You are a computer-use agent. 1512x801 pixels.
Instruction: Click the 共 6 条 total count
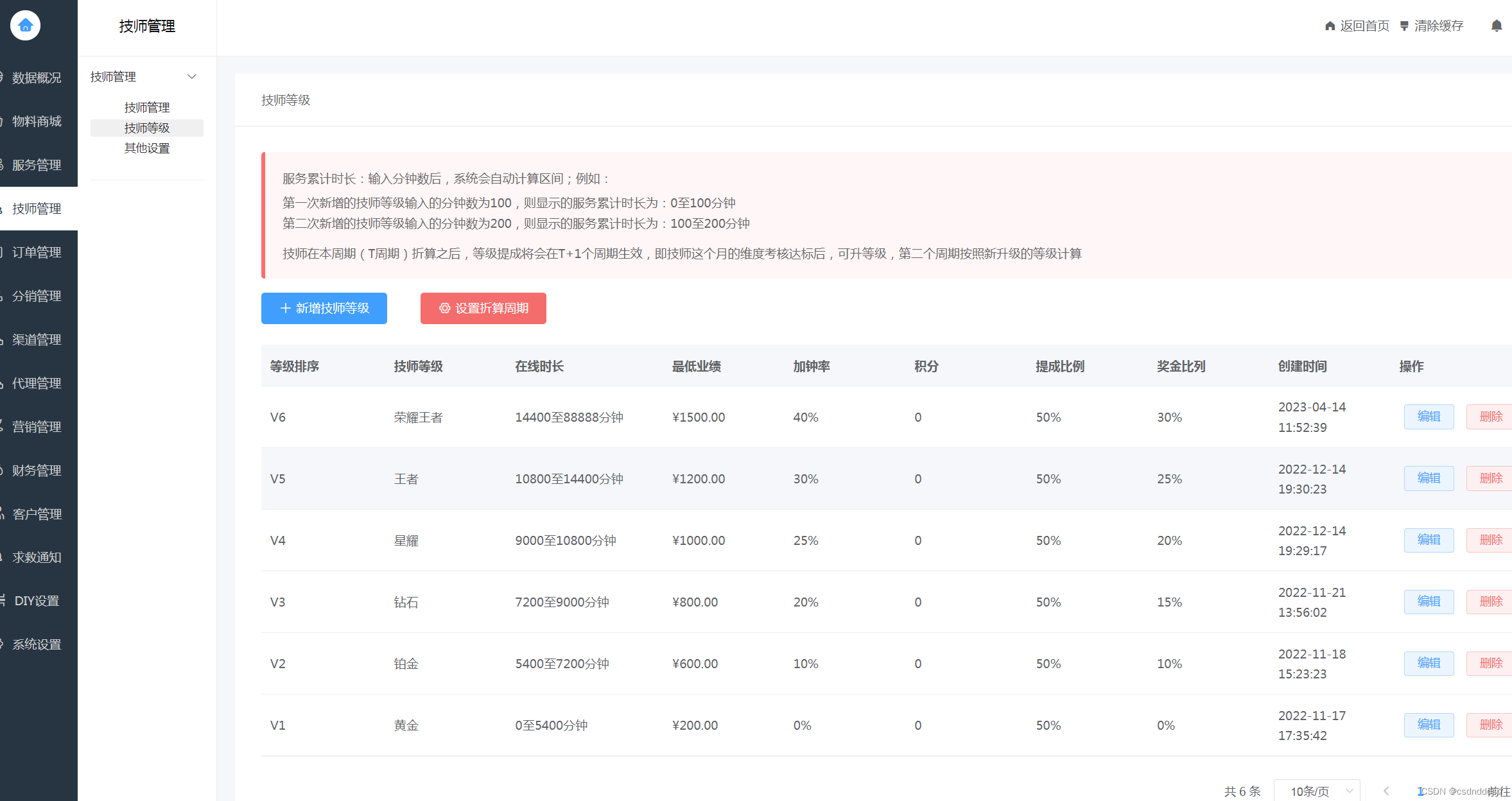click(1242, 791)
